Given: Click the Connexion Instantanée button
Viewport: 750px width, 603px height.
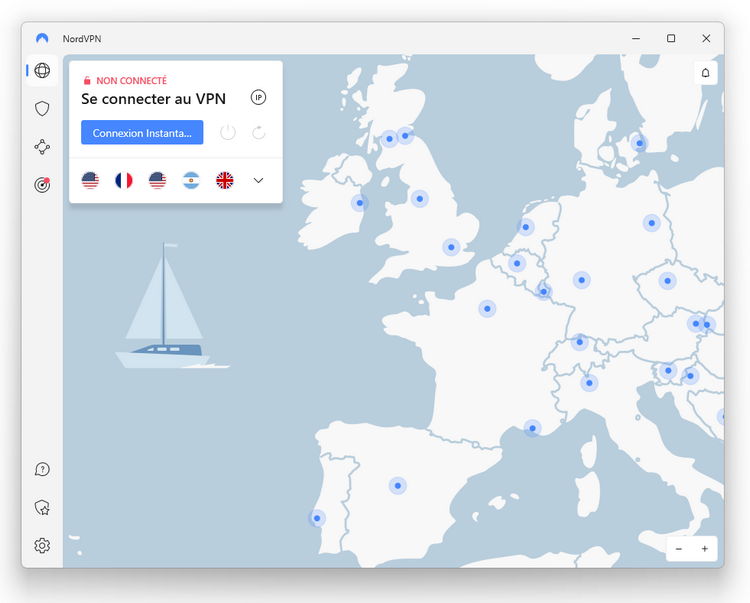Looking at the screenshot, I should click(x=142, y=132).
